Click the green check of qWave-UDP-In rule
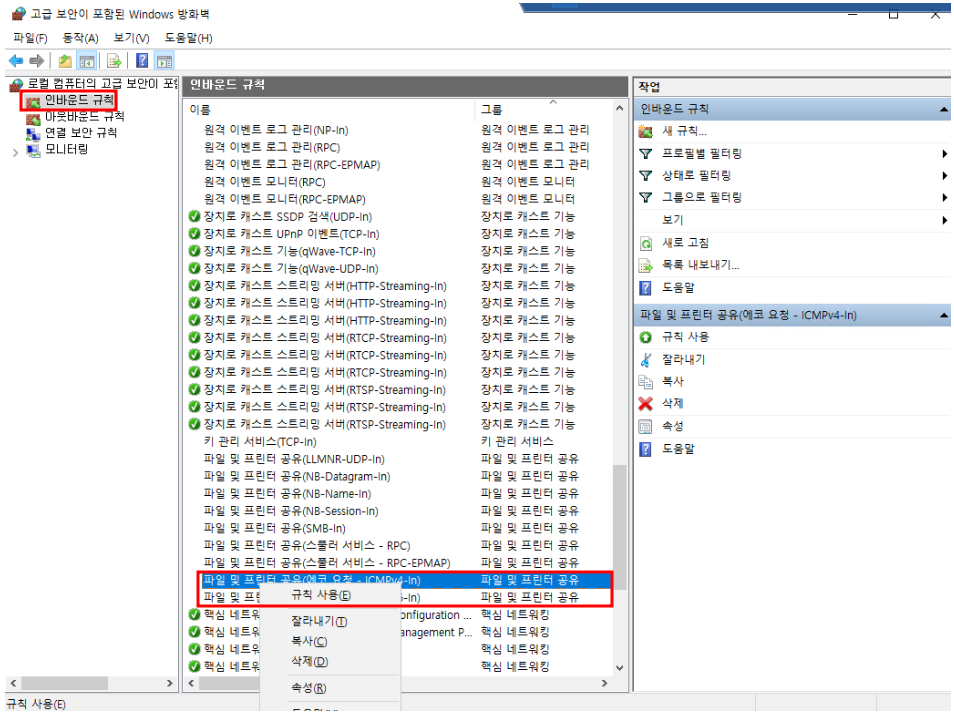This screenshot has width=954, height=716. click(x=195, y=268)
